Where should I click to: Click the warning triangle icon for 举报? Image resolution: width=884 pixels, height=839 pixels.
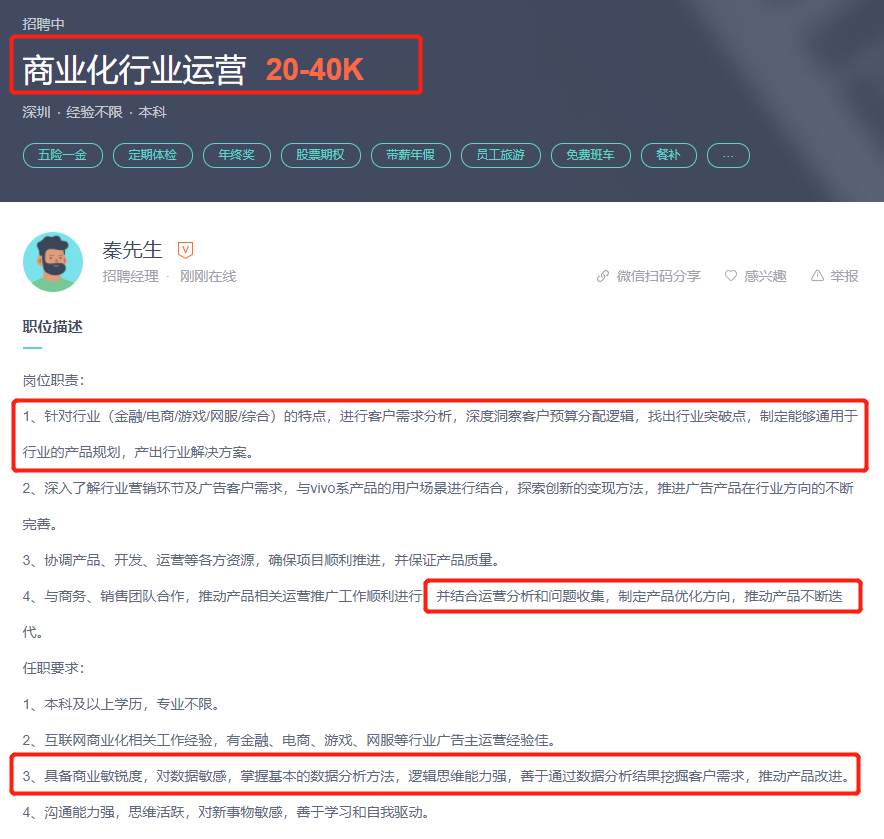(817, 276)
